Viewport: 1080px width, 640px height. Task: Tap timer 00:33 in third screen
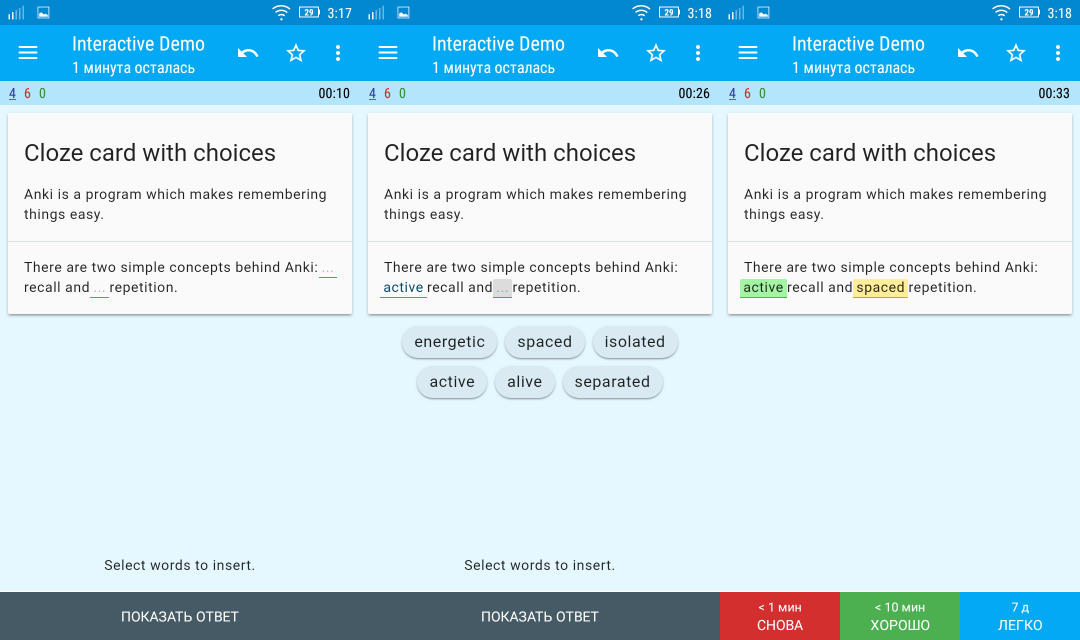pos(1054,94)
